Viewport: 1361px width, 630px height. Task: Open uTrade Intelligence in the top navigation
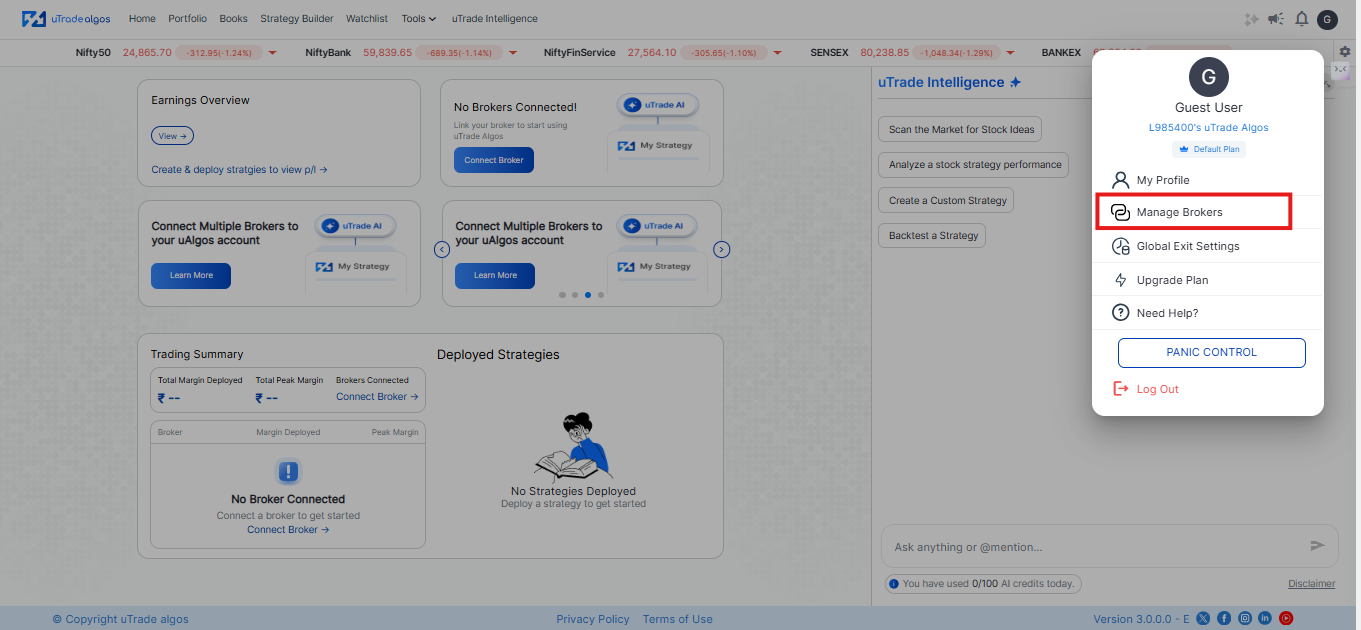tap(494, 19)
